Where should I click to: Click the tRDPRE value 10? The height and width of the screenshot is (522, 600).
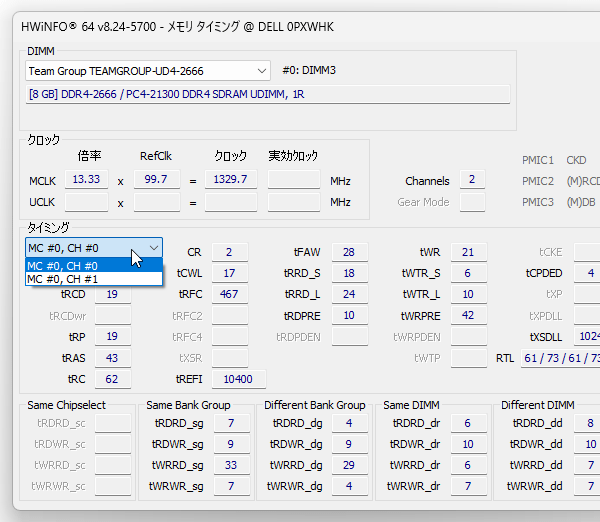pyautogui.click(x=350, y=315)
